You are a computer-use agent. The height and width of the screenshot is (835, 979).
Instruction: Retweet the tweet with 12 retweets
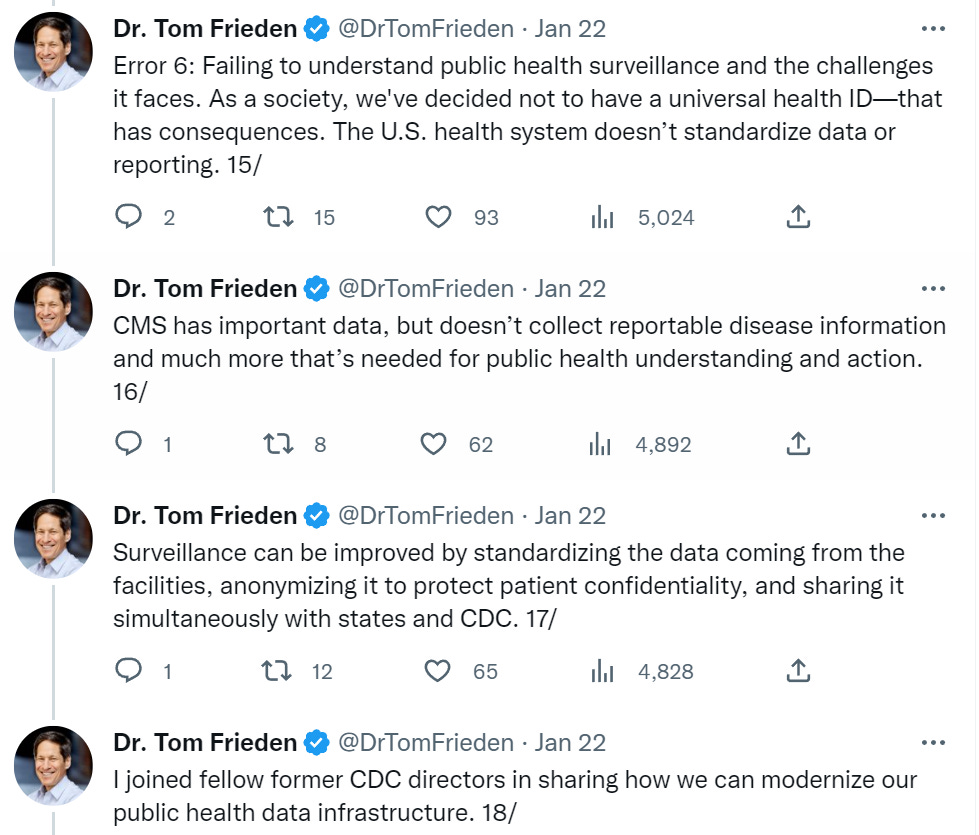pyautogui.click(x=276, y=671)
